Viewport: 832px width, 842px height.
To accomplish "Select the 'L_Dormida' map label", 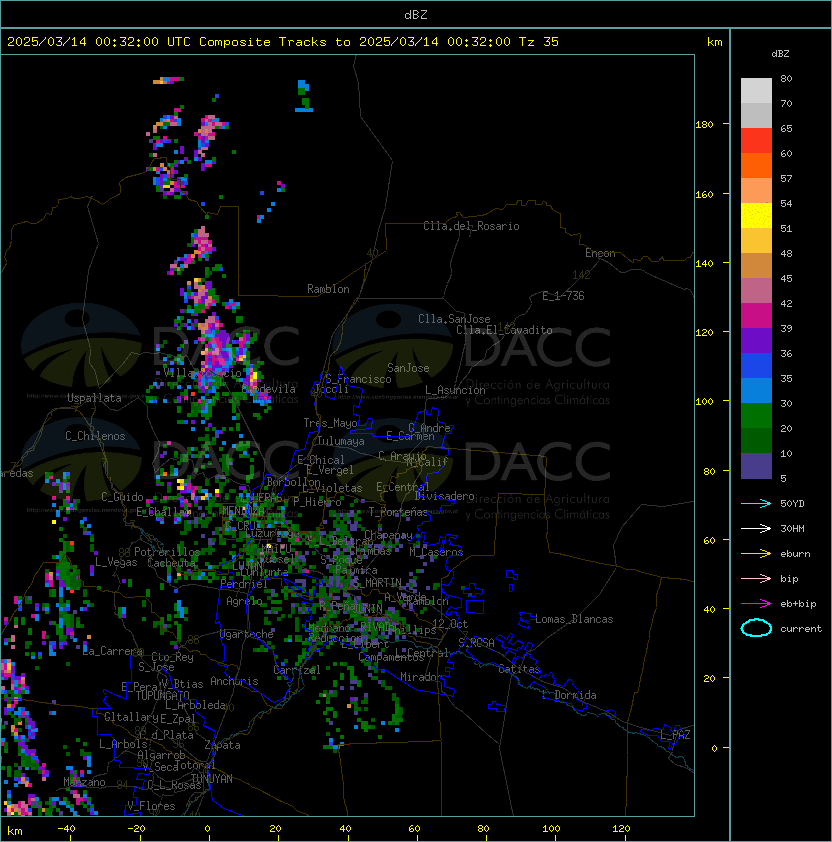I will coord(569,695).
